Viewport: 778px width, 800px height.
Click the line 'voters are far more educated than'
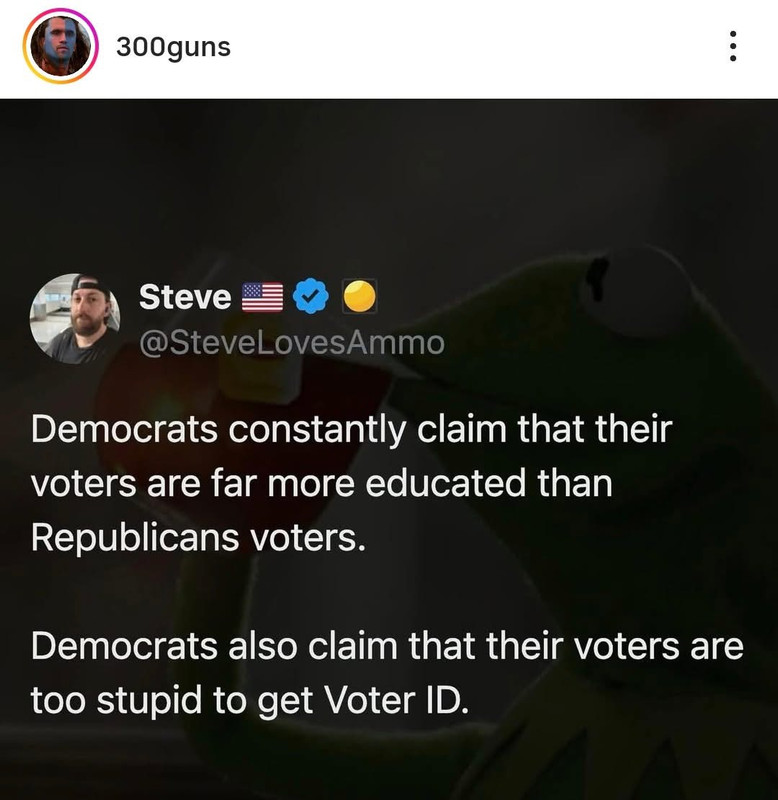322,483
